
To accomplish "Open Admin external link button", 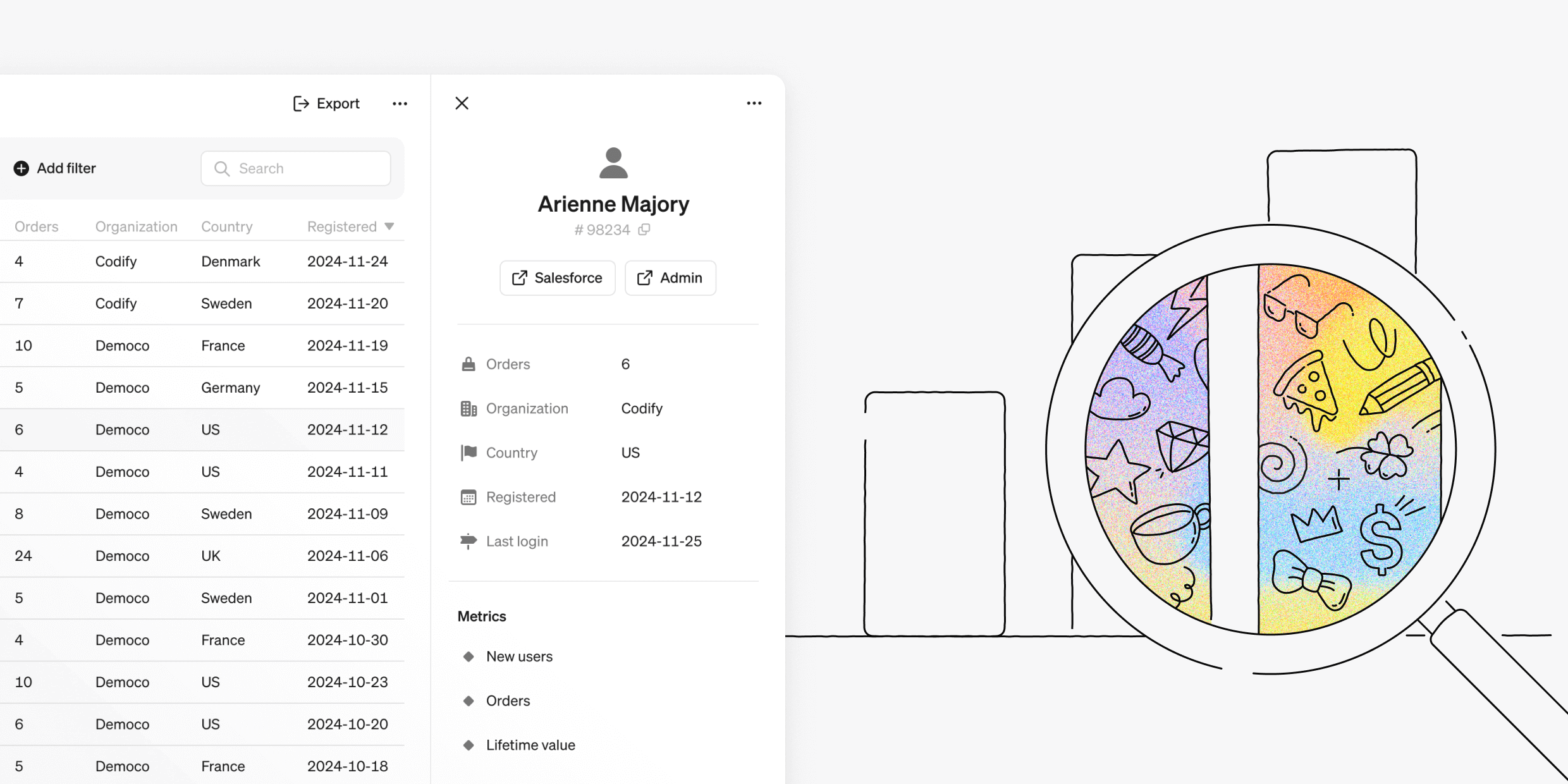I will tap(670, 278).
